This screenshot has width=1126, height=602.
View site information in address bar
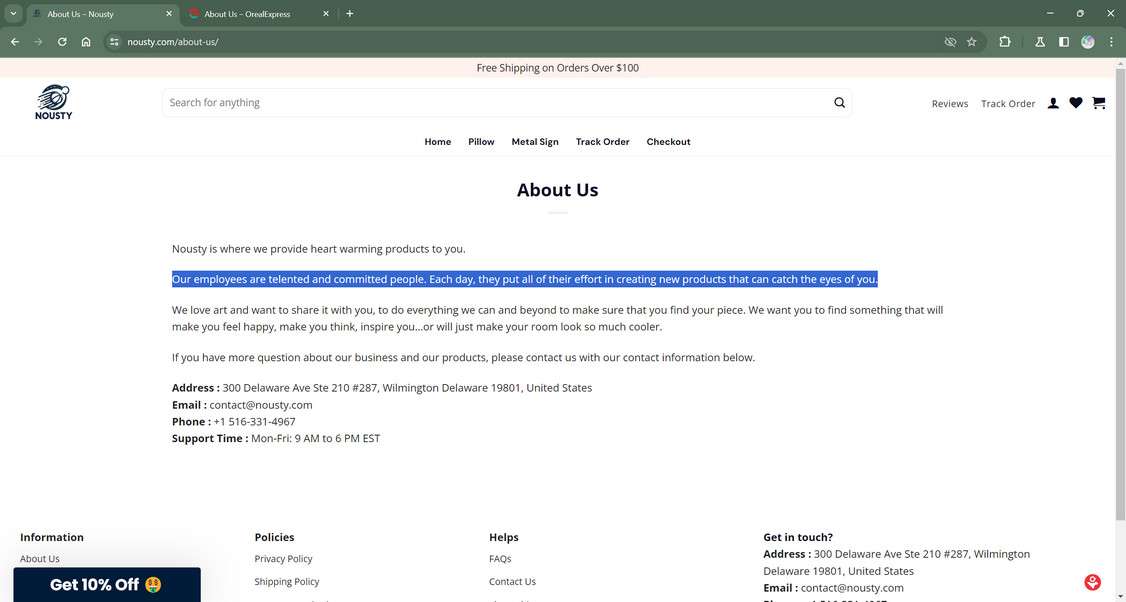pyautogui.click(x=114, y=42)
